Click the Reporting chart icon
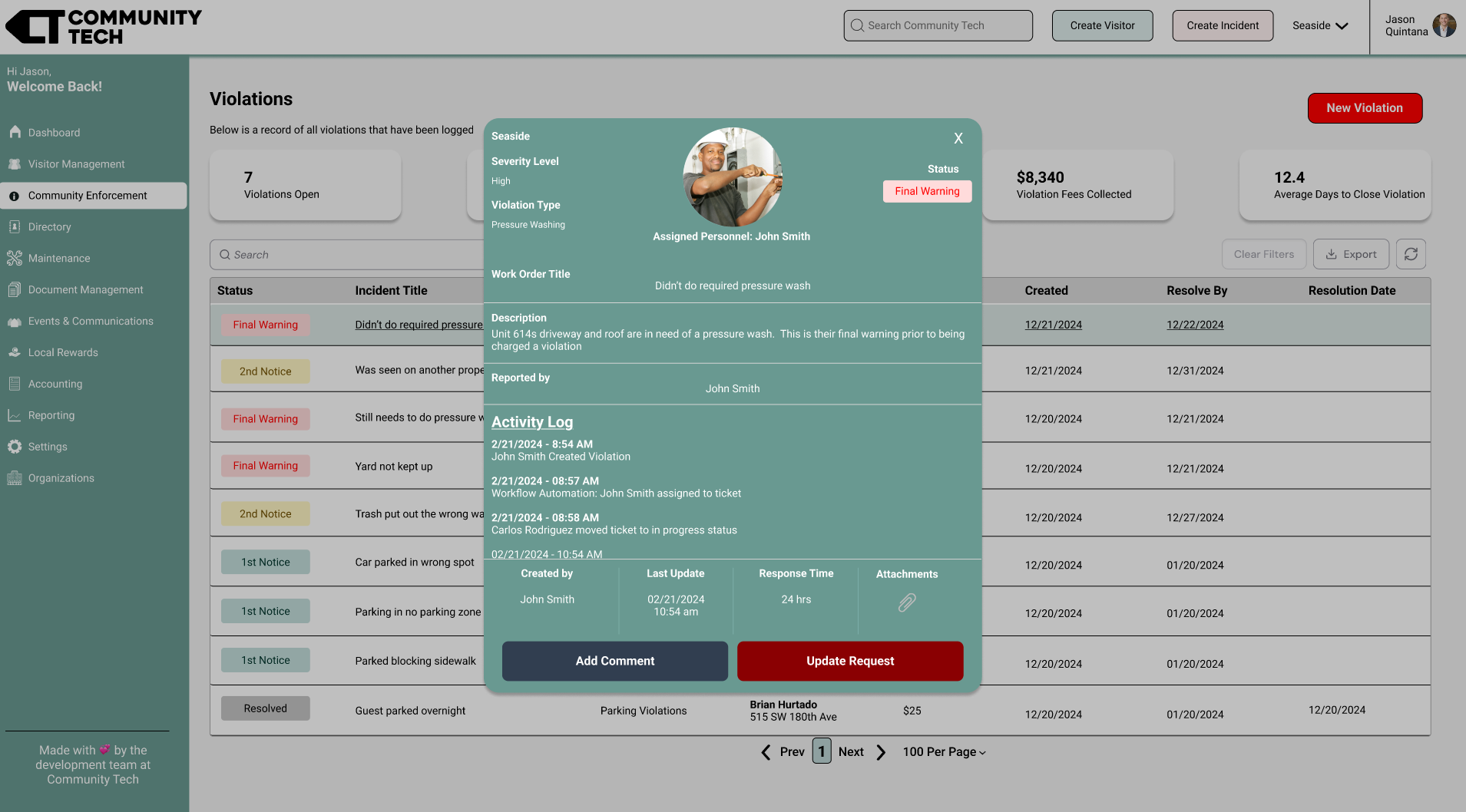The width and height of the screenshot is (1466, 812). tap(15, 415)
